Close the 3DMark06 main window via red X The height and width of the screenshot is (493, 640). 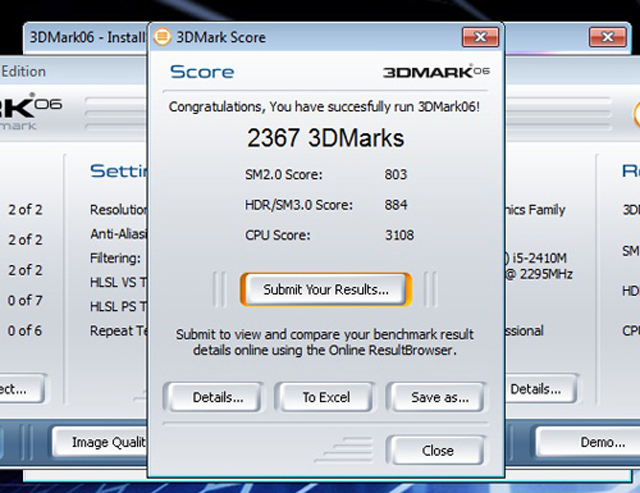click(608, 37)
